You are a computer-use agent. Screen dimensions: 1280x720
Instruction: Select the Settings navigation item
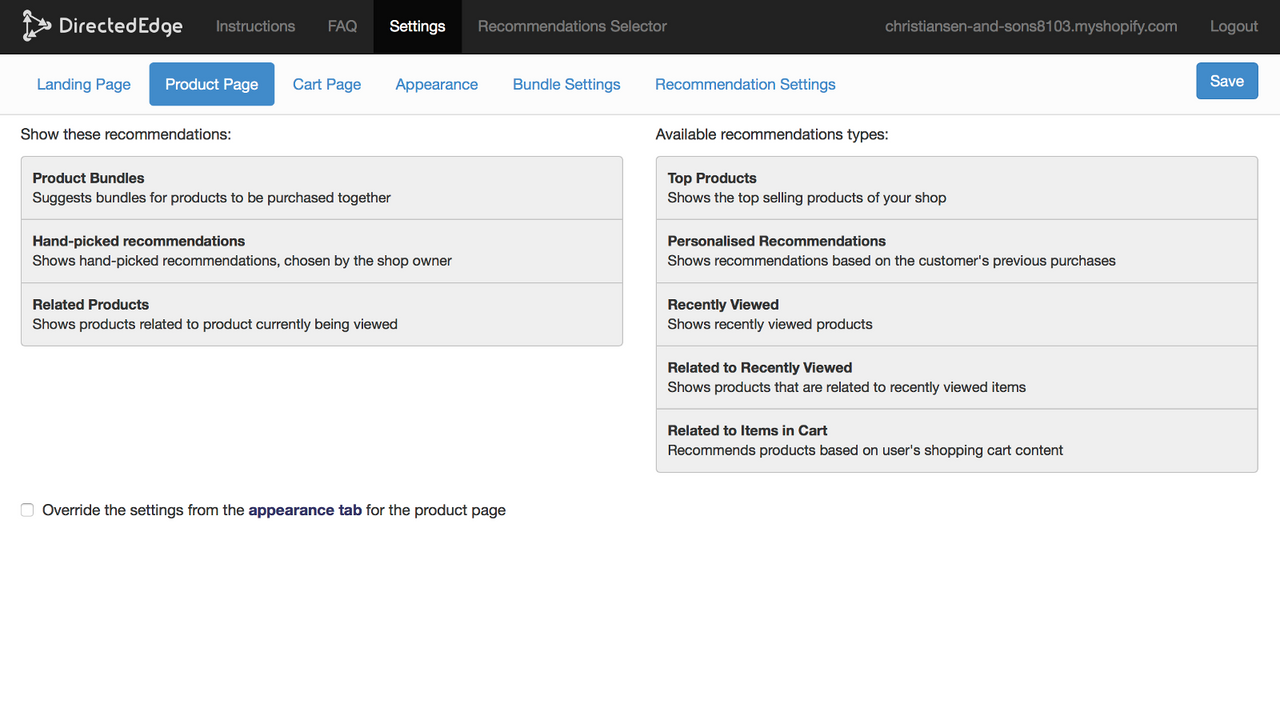[x=417, y=26]
